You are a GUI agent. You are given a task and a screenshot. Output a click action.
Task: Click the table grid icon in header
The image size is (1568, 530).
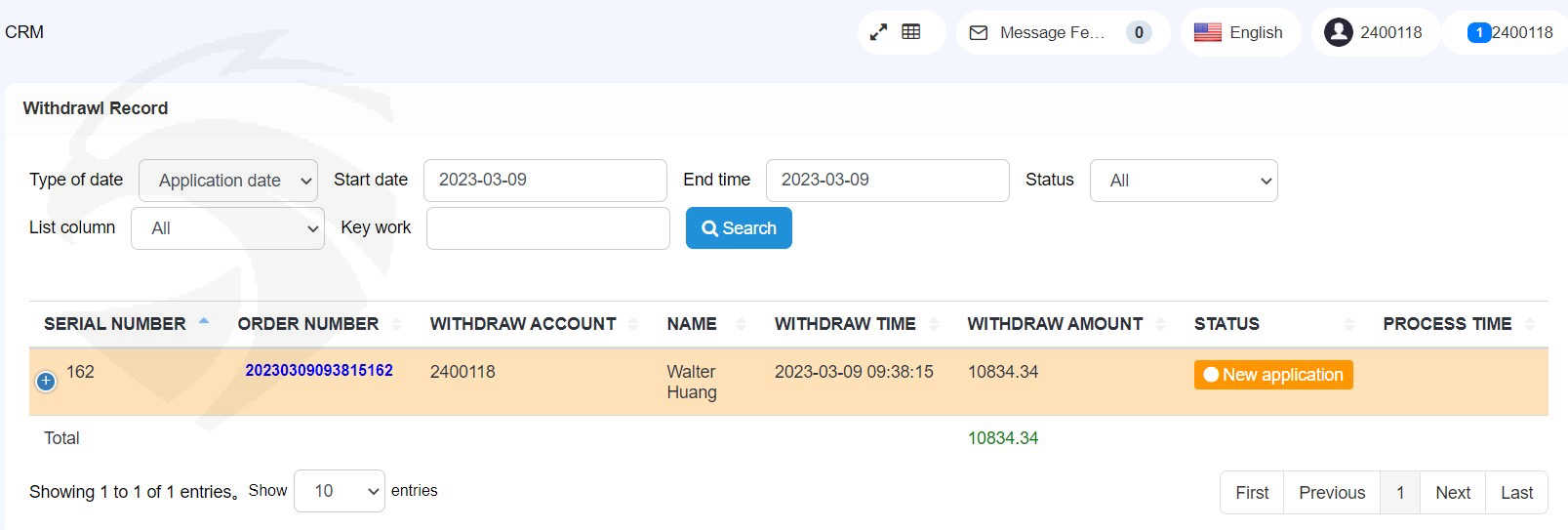(911, 32)
